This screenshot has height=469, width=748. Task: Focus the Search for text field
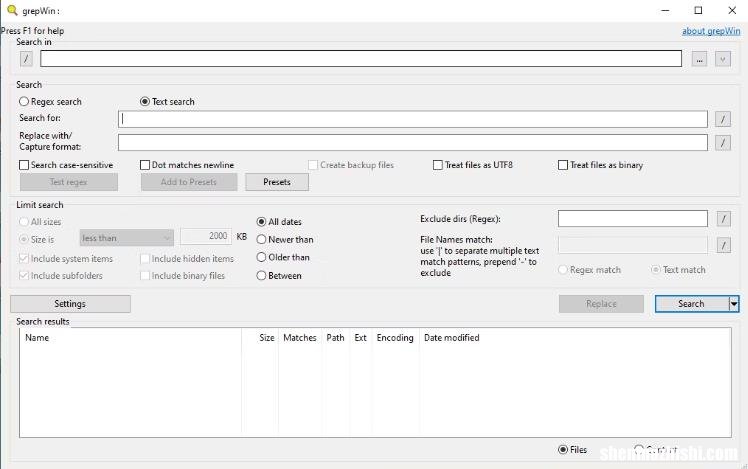click(x=413, y=119)
